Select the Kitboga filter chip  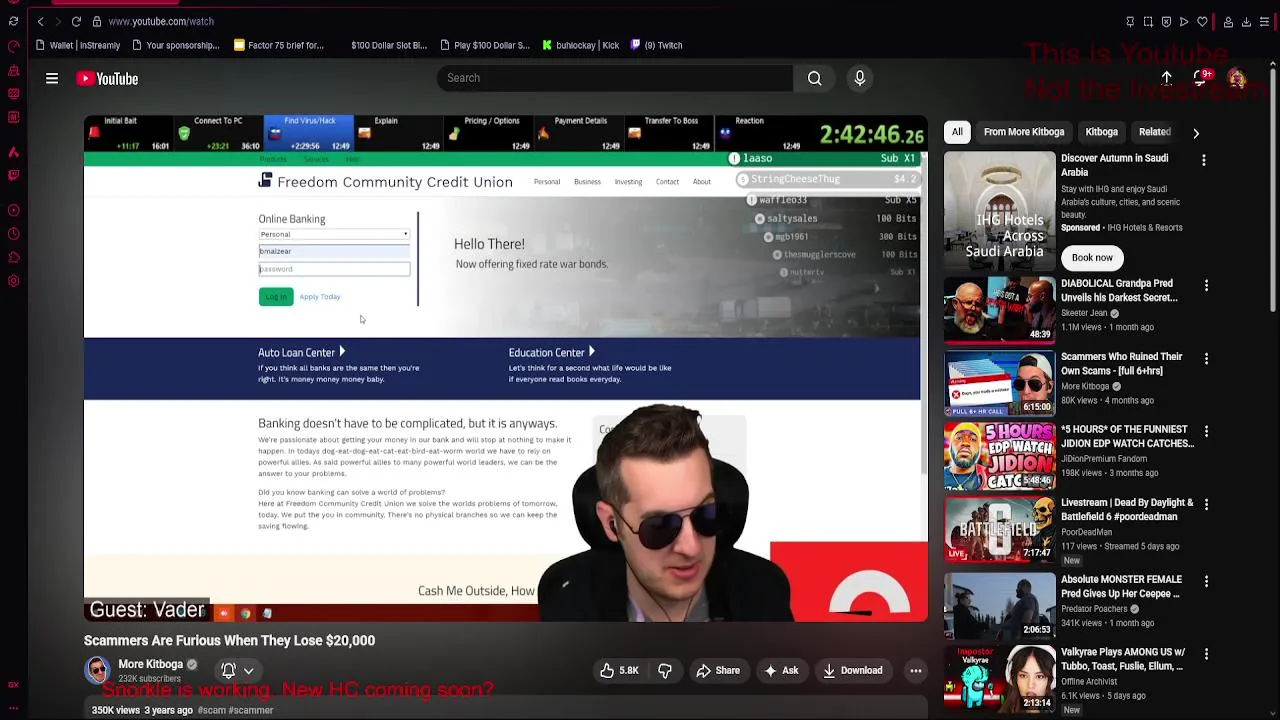coord(1101,132)
